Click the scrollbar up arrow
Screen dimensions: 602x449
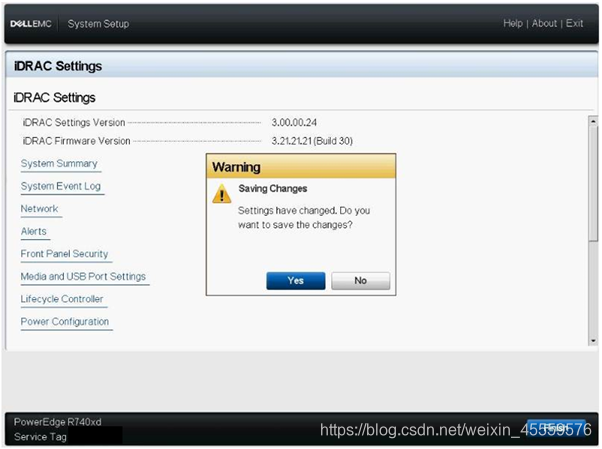[x=593, y=121]
